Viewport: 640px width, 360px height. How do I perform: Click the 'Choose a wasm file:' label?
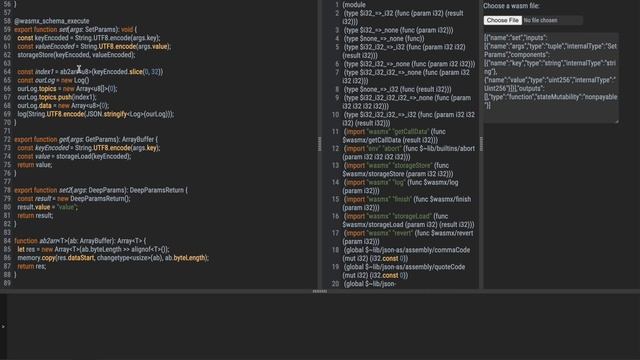(x=511, y=6)
